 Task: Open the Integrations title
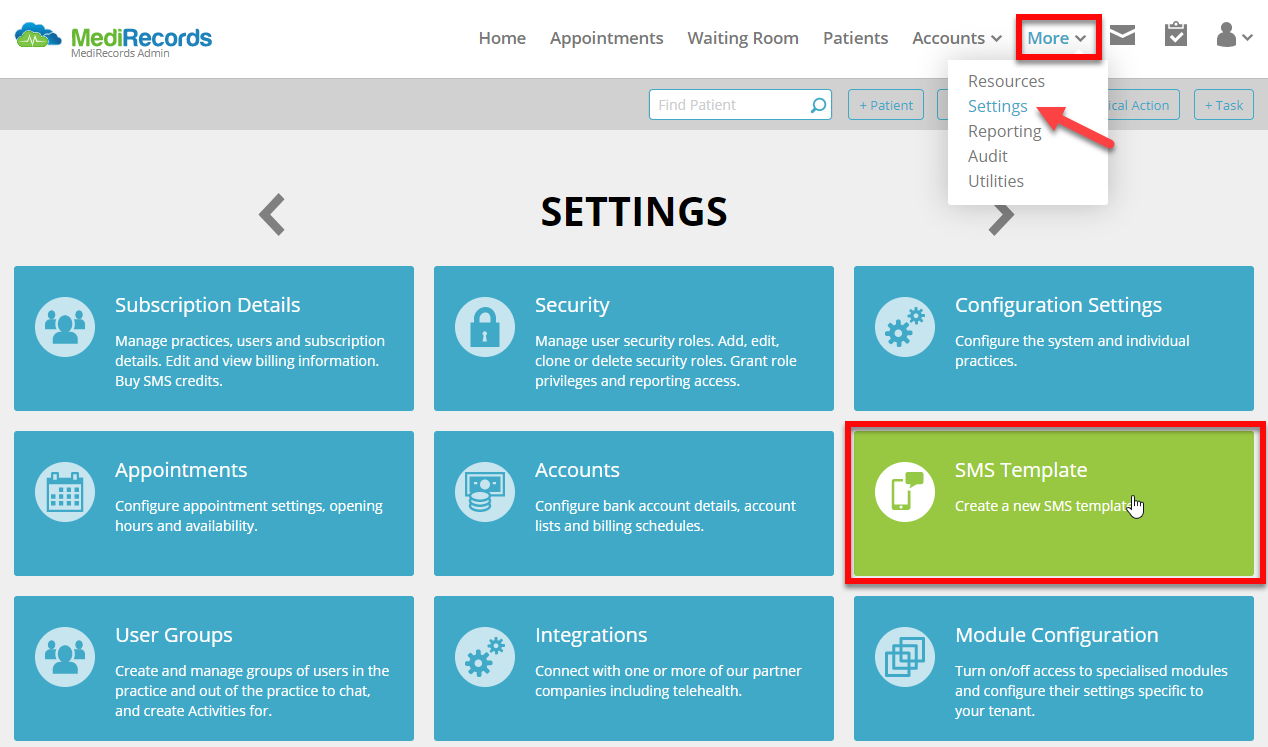point(591,635)
